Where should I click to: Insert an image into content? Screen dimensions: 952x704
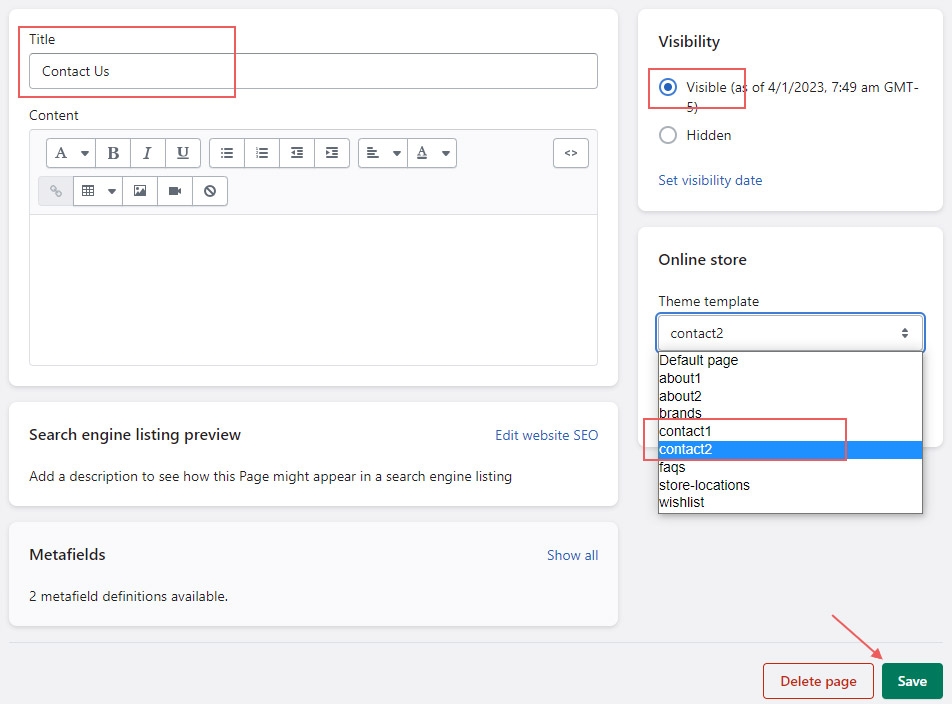140,191
